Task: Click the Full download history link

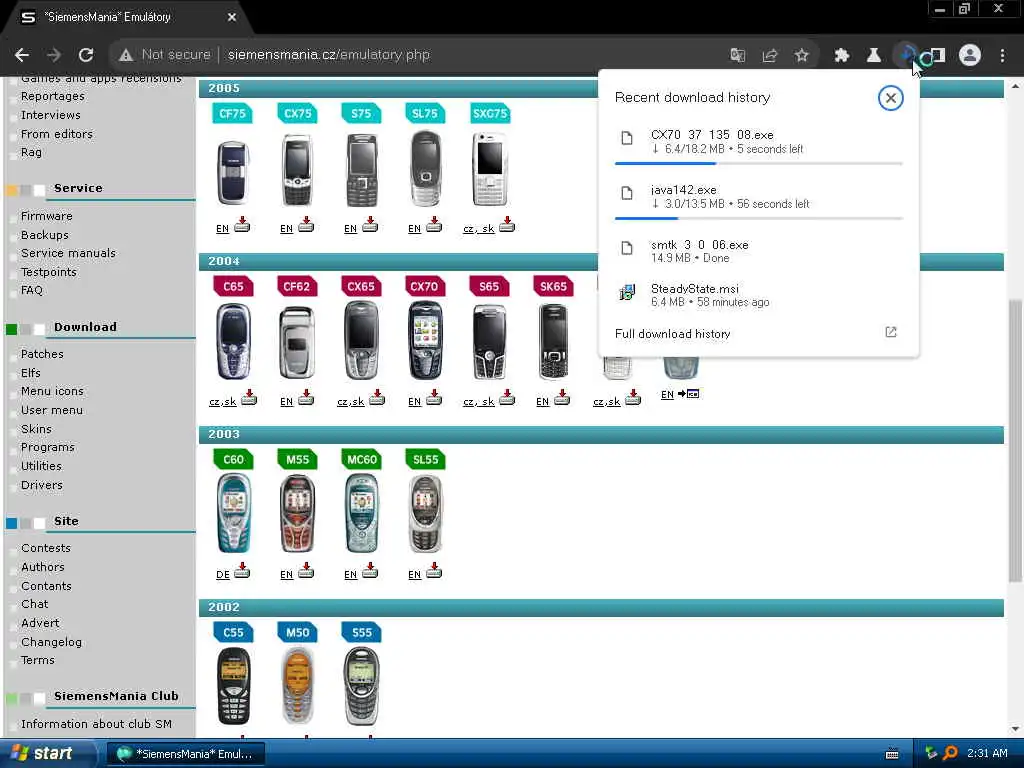Action: click(x=672, y=334)
